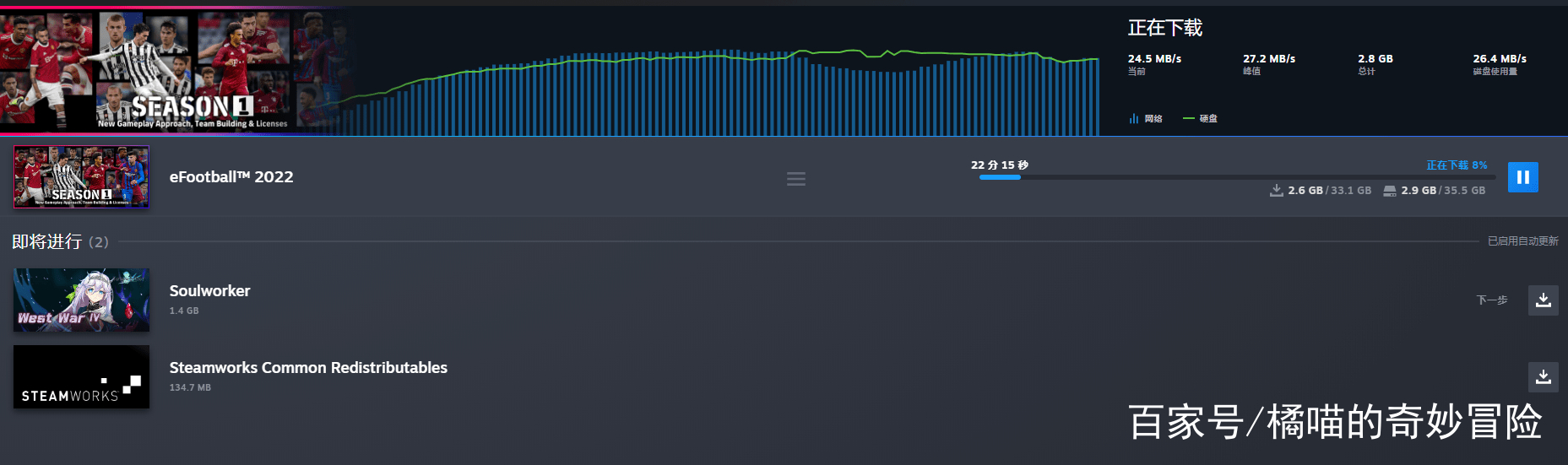Image resolution: width=1568 pixels, height=465 pixels.
Task: Select the Soulworker title text
Action: click(209, 291)
